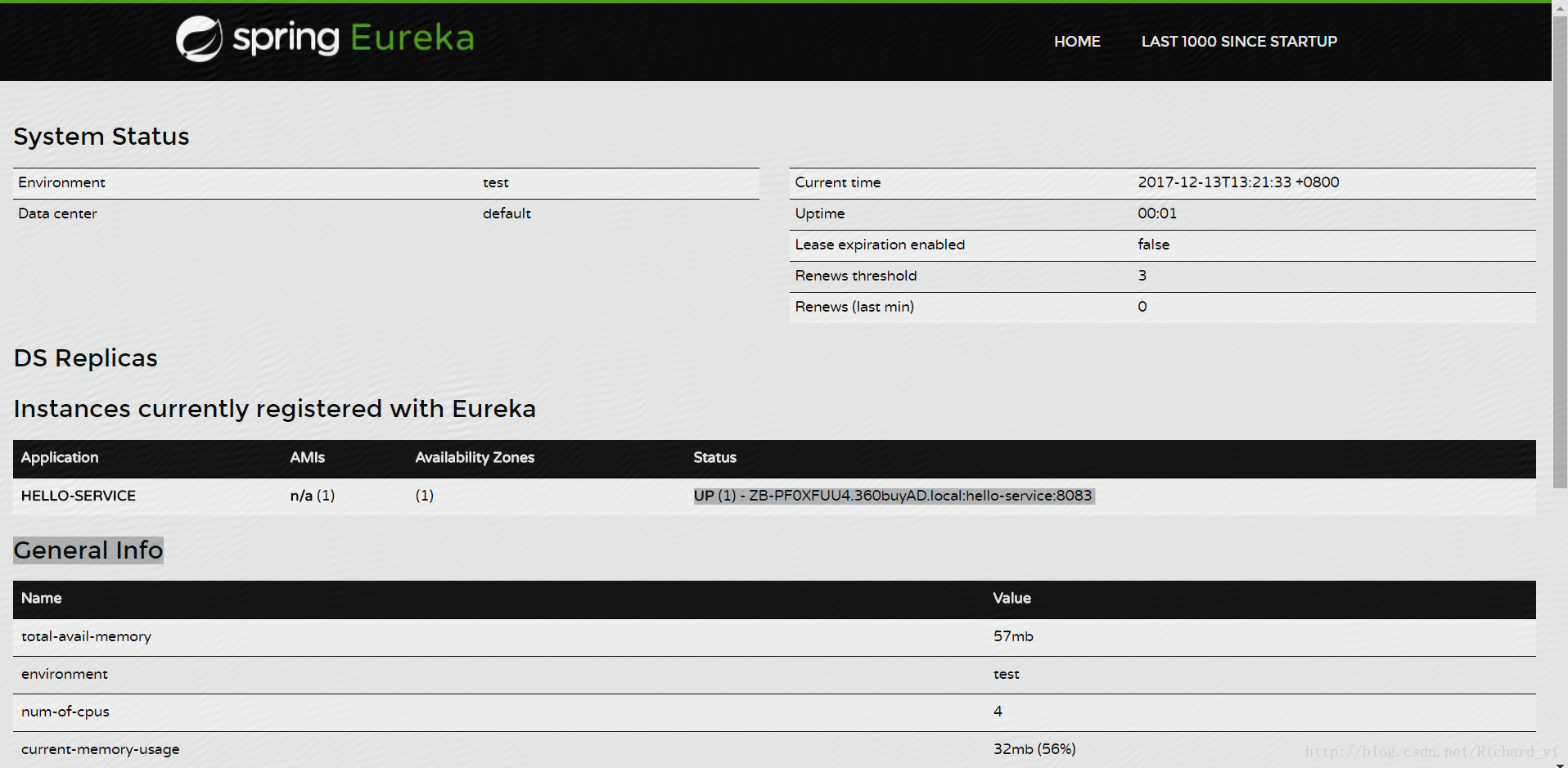Click the AMIs column header
The width and height of the screenshot is (1568, 768).
(308, 458)
